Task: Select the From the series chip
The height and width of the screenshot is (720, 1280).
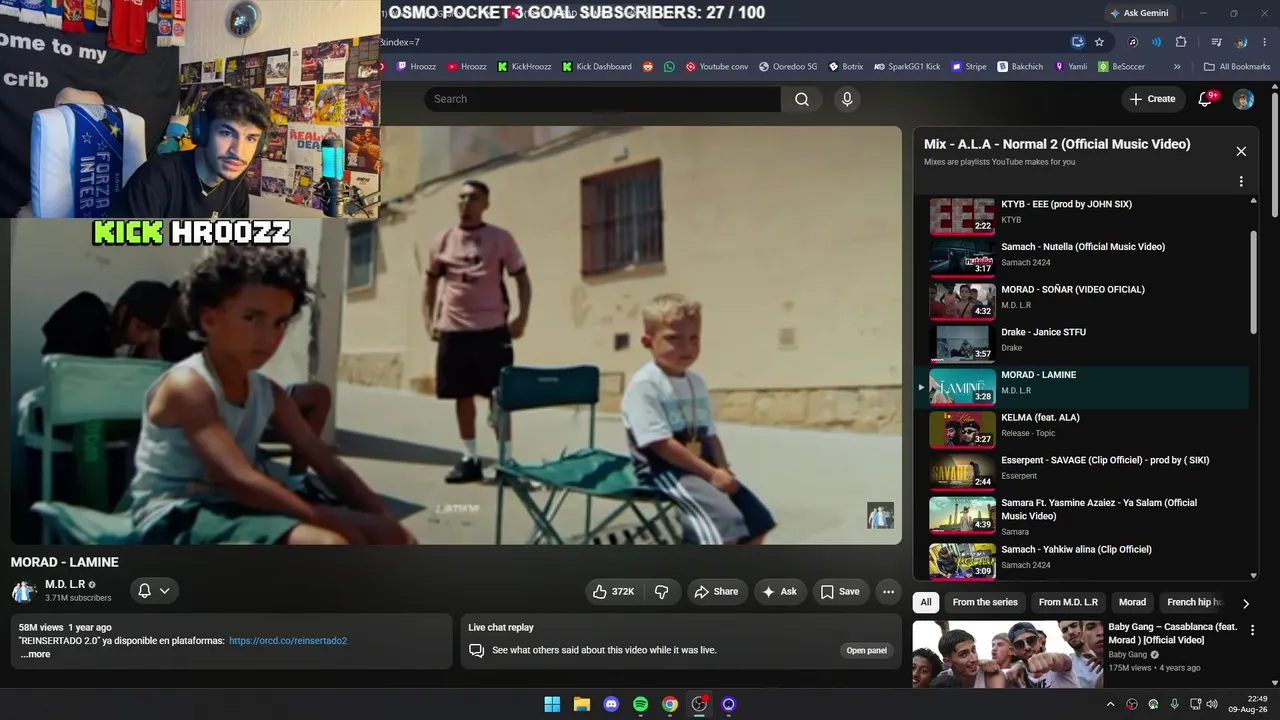Action: tap(985, 602)
